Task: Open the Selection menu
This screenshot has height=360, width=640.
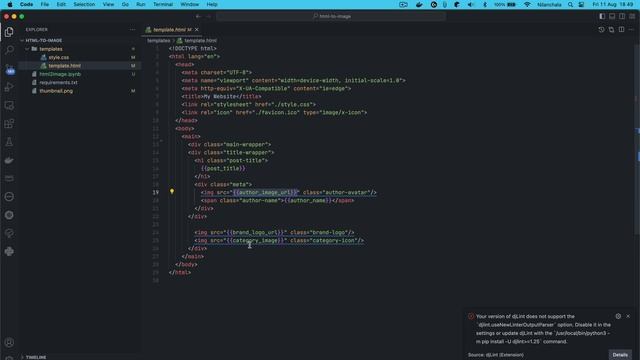Action: click(84, 4)
